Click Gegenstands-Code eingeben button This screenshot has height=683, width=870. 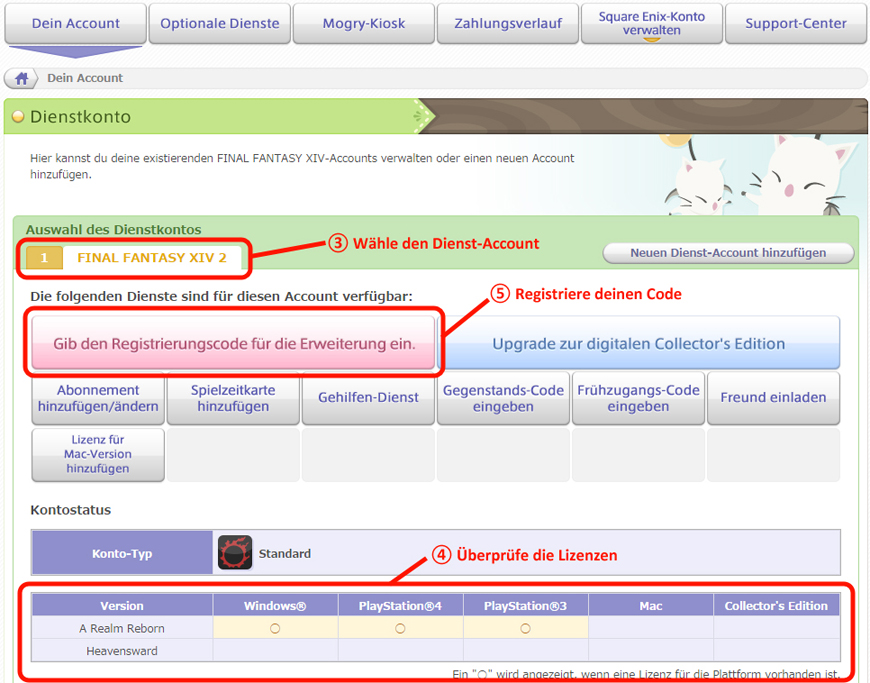[x=503, y=398]
